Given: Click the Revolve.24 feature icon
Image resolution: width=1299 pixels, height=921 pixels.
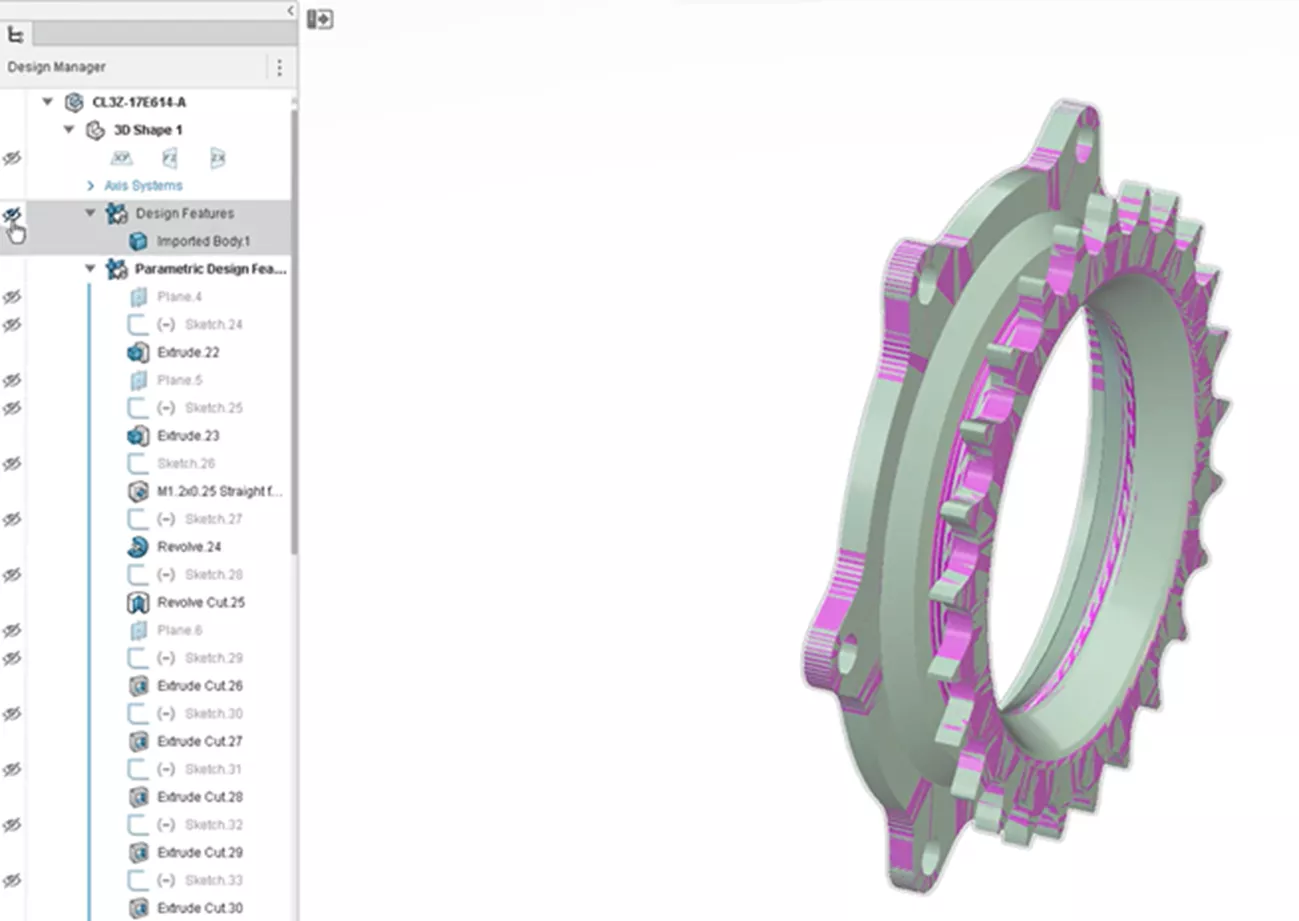Looking at the screenshot, I should click(x=137, y=546).
